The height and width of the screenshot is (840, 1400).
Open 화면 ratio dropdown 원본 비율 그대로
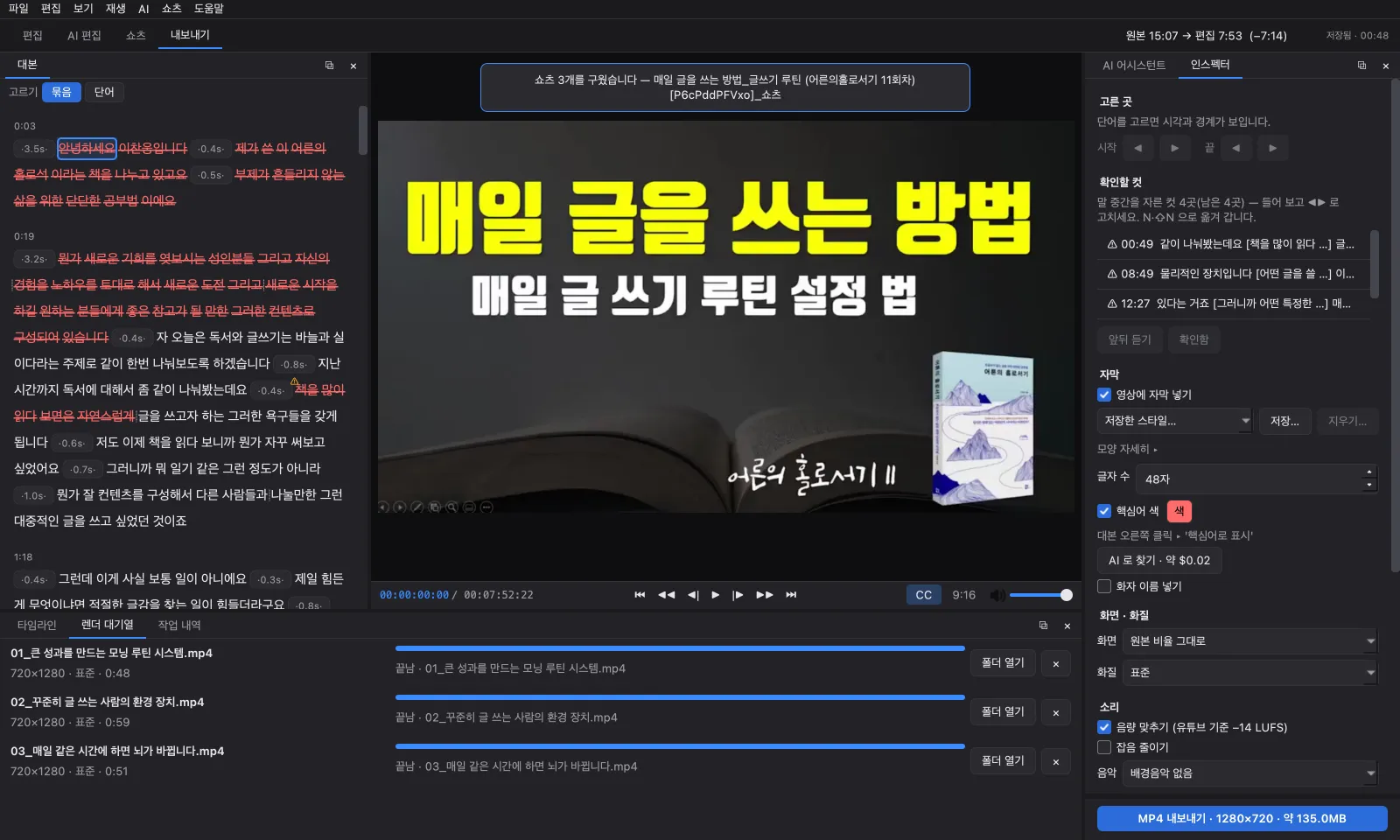(1250, 641)
